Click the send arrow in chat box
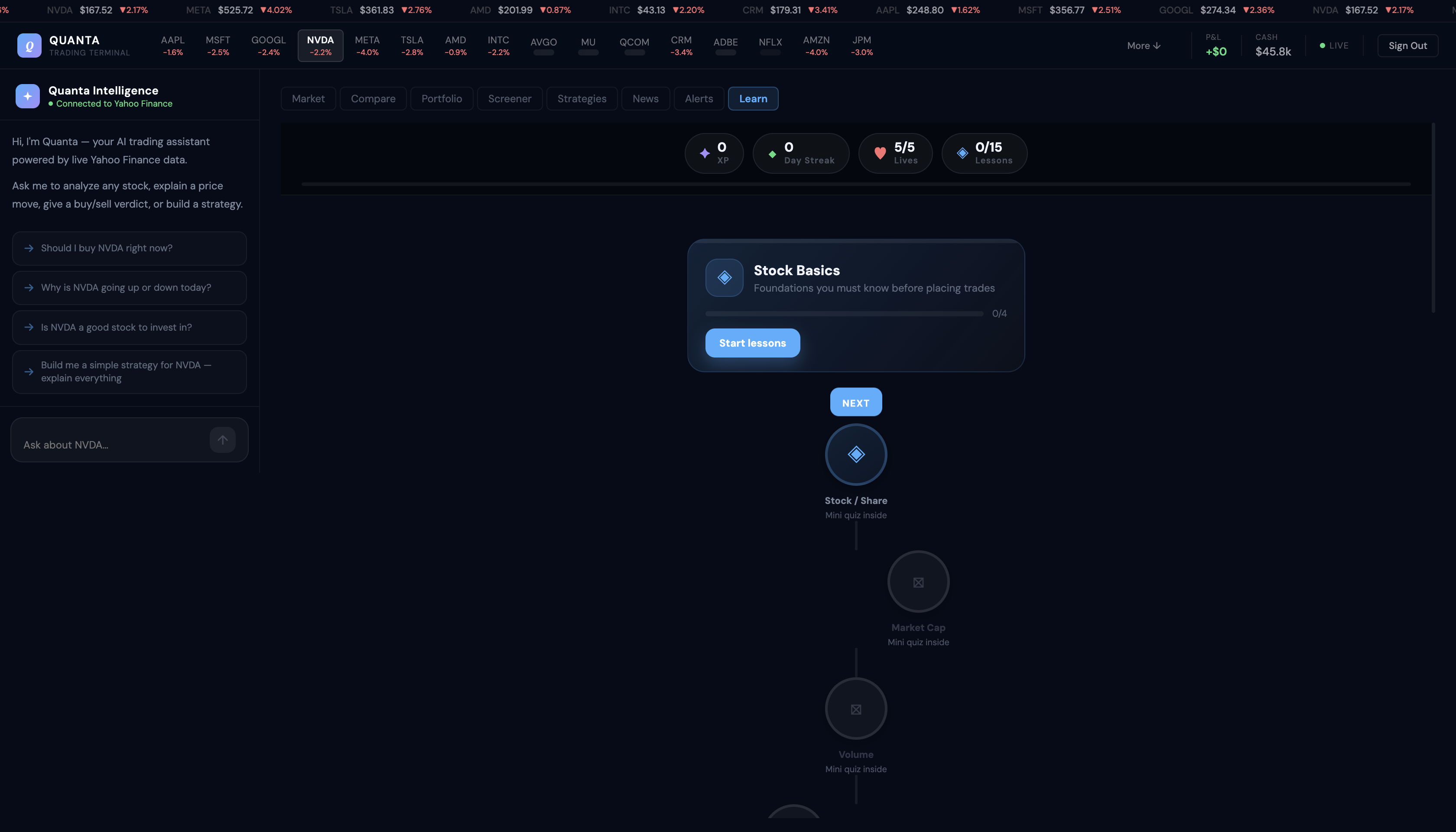This screenshot has height=832, width=1456. [x=222, y=439]
